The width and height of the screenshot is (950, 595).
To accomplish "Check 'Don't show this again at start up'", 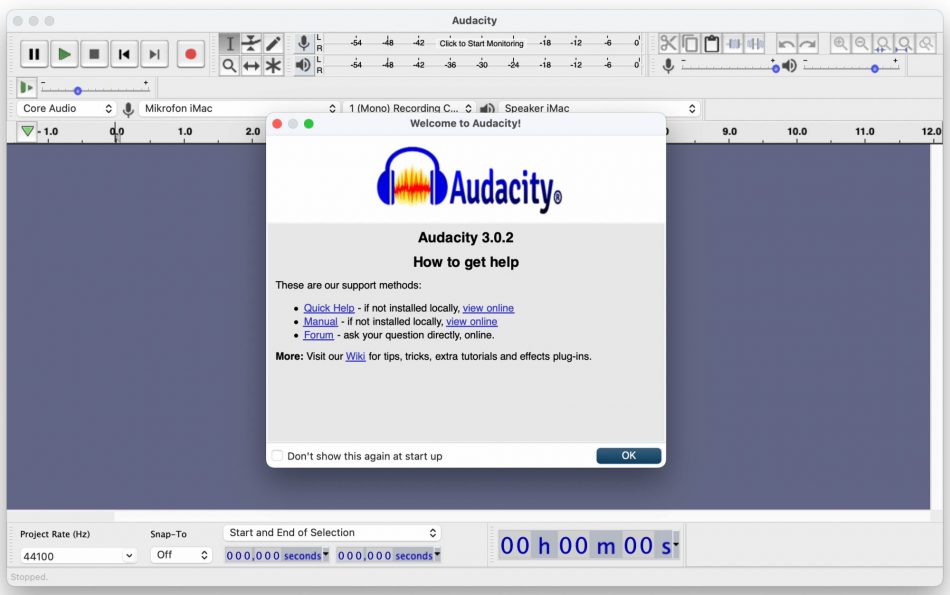I will [x=277, y=456].
